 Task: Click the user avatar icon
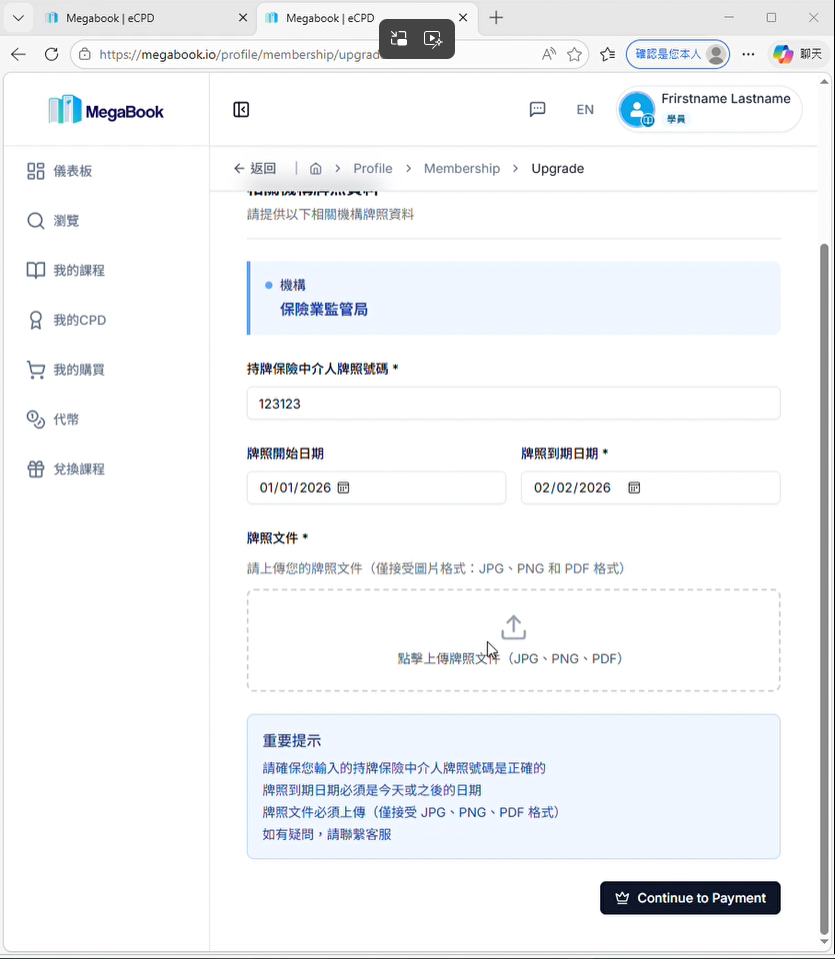637,109
